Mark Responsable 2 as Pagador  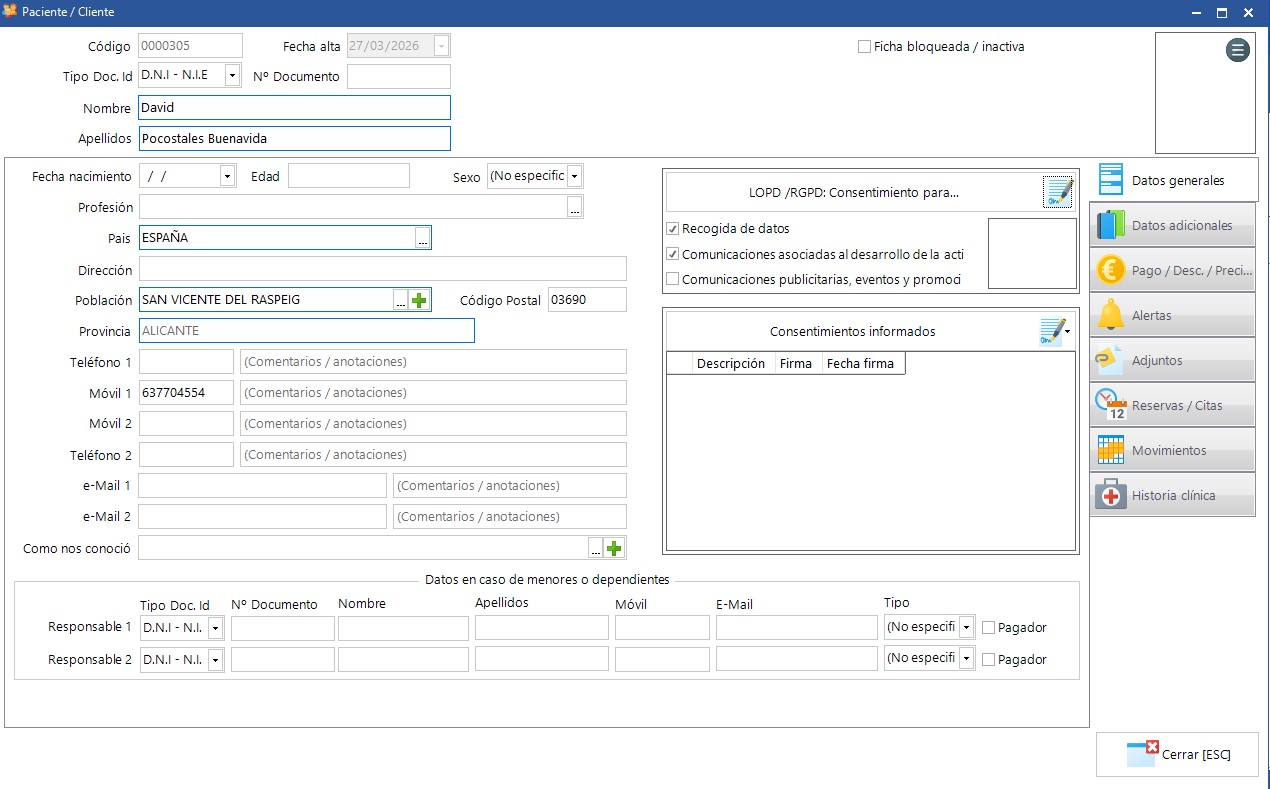point(988,660)
